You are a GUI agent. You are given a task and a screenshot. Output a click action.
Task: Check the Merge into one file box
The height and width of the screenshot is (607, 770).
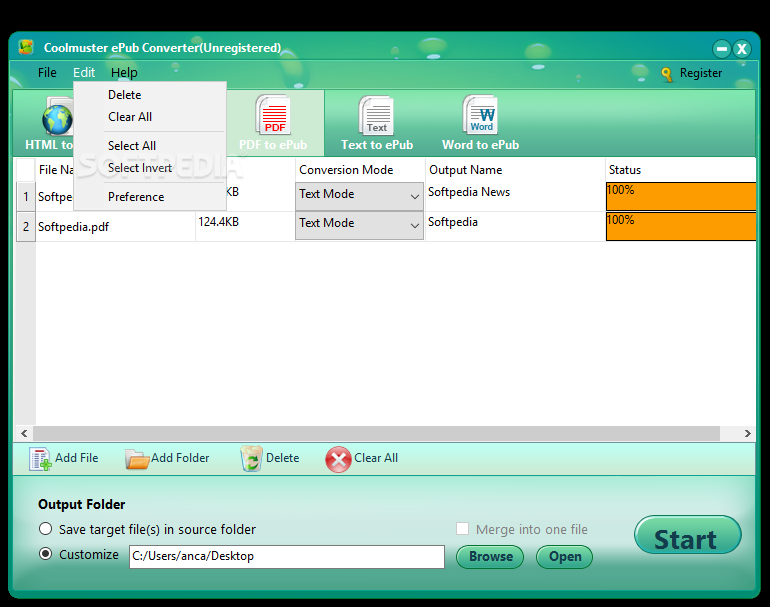tap(462, 528)
